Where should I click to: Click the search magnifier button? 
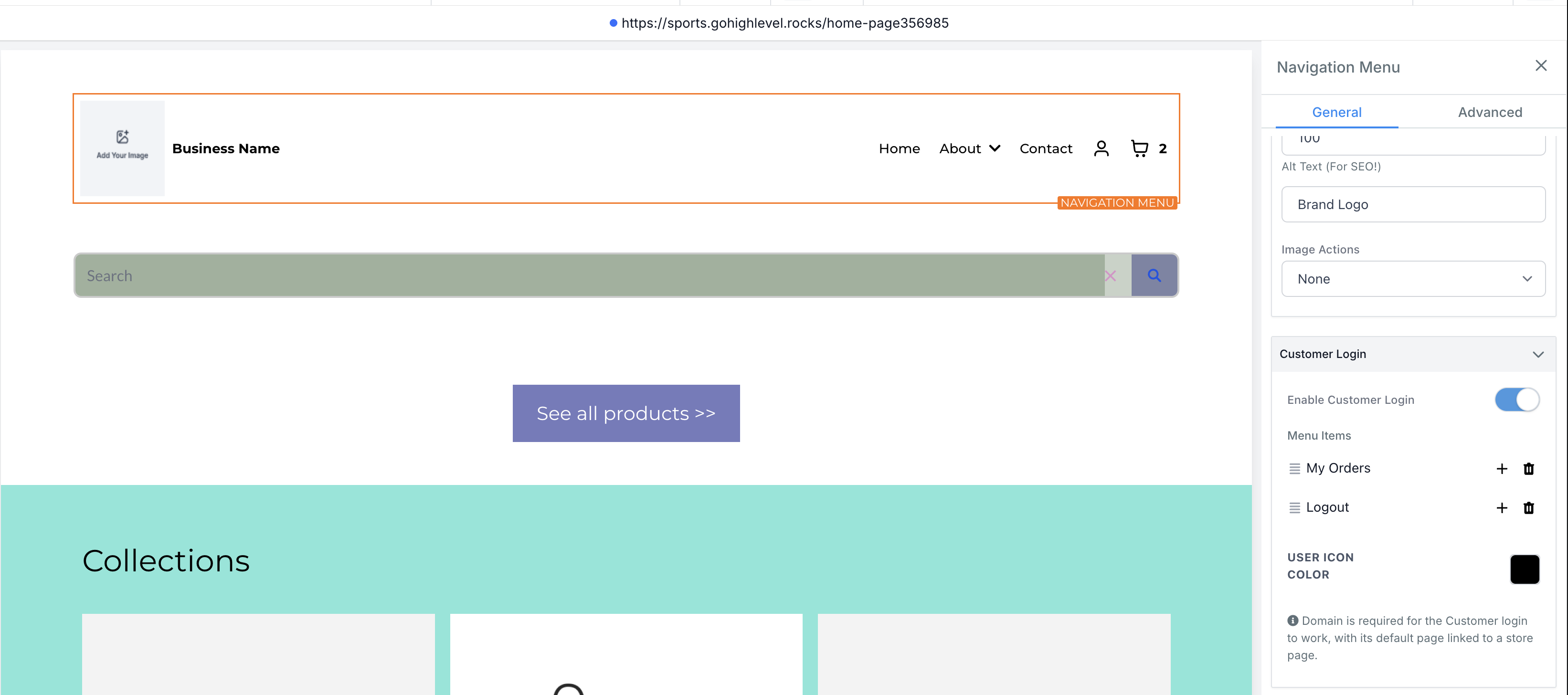coord(1154,276)
